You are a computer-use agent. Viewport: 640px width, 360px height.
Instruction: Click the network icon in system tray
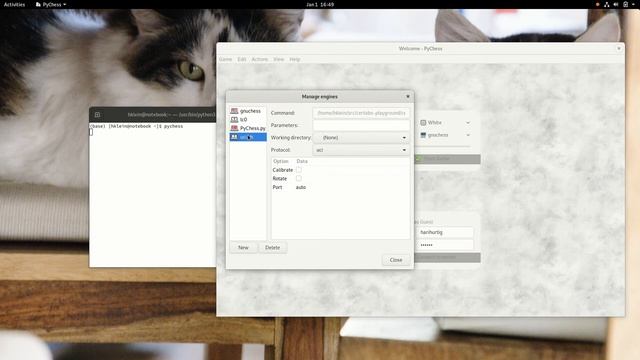coord(607,4)
